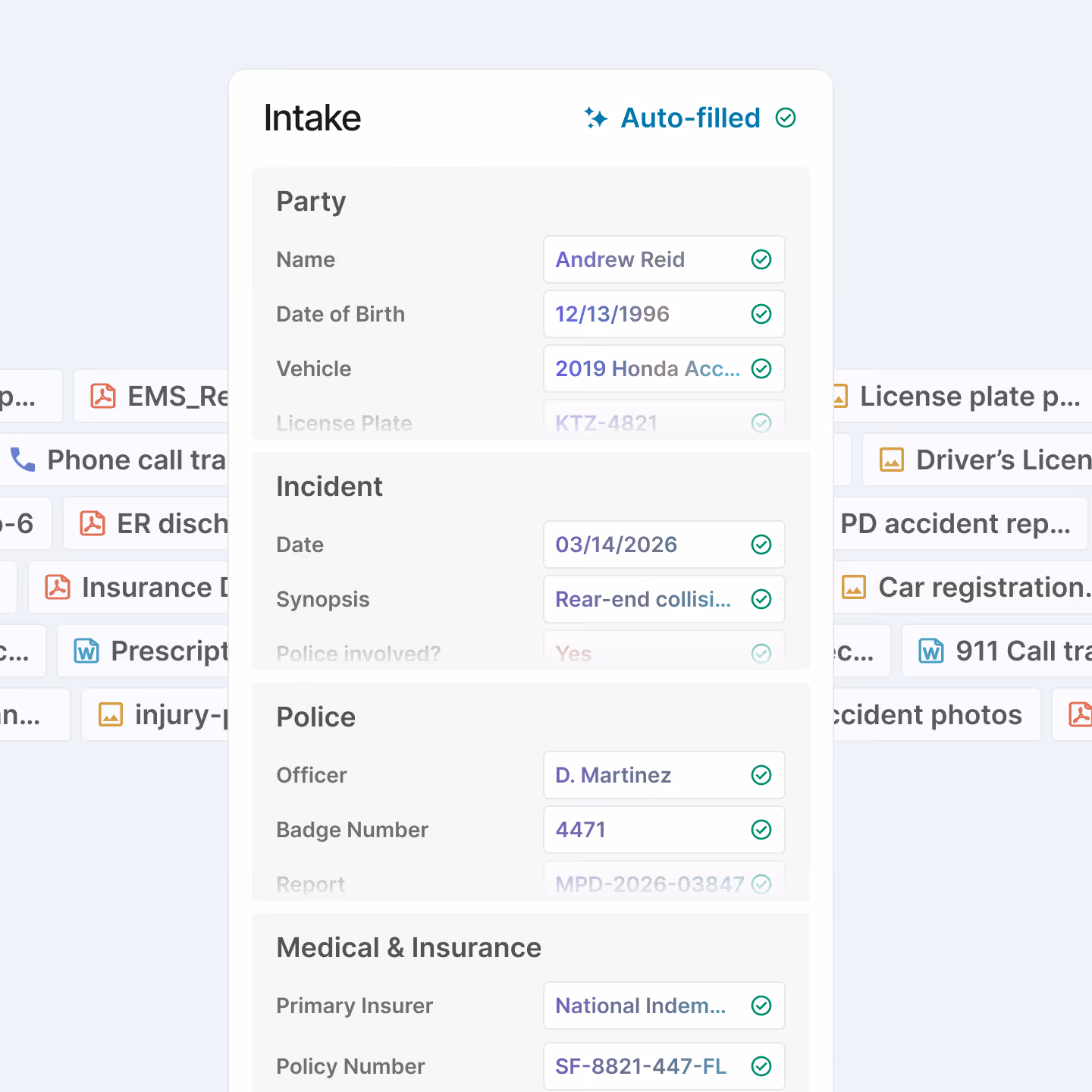Click the verified check in Date of Birth field
Image resolution: width=1092 pixels, height=1092 pixels.
point(761,314)
